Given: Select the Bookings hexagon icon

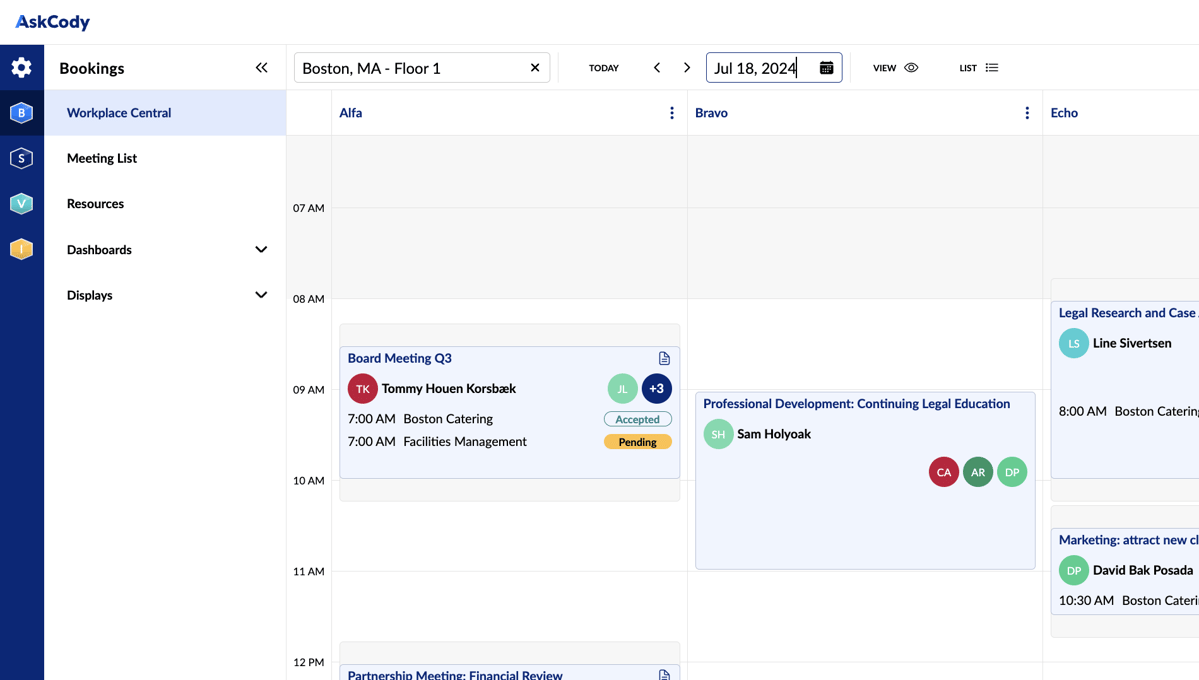Looking at the screenshot, I should pos(21,113).
